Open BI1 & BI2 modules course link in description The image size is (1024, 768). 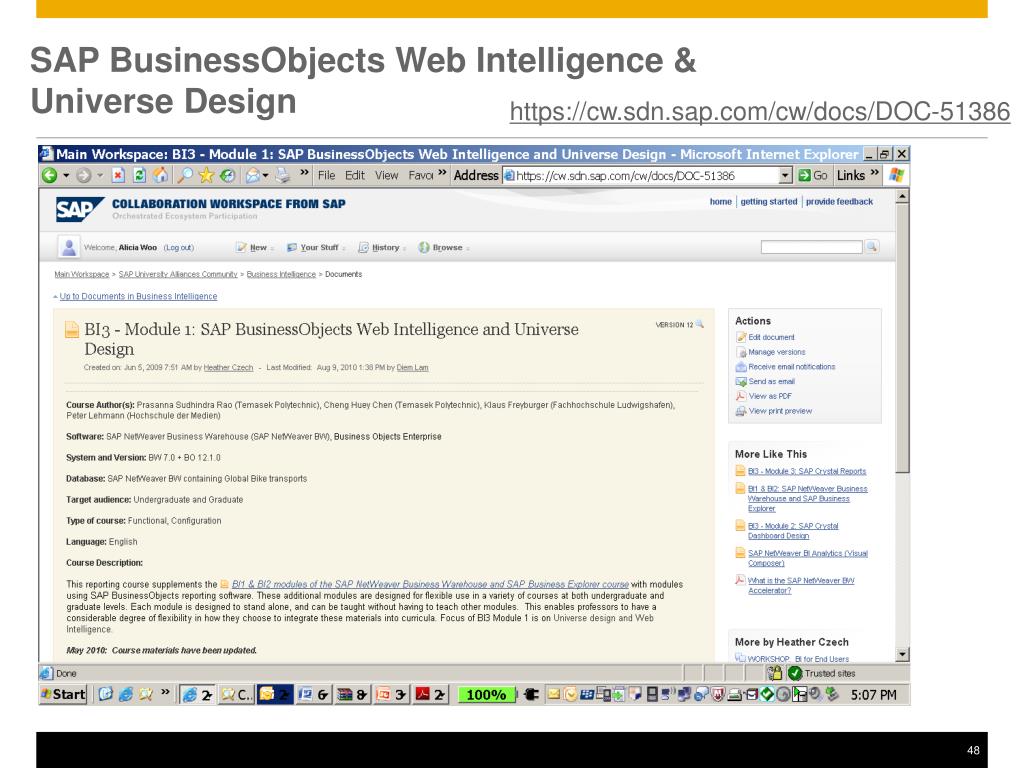[430, 584]
